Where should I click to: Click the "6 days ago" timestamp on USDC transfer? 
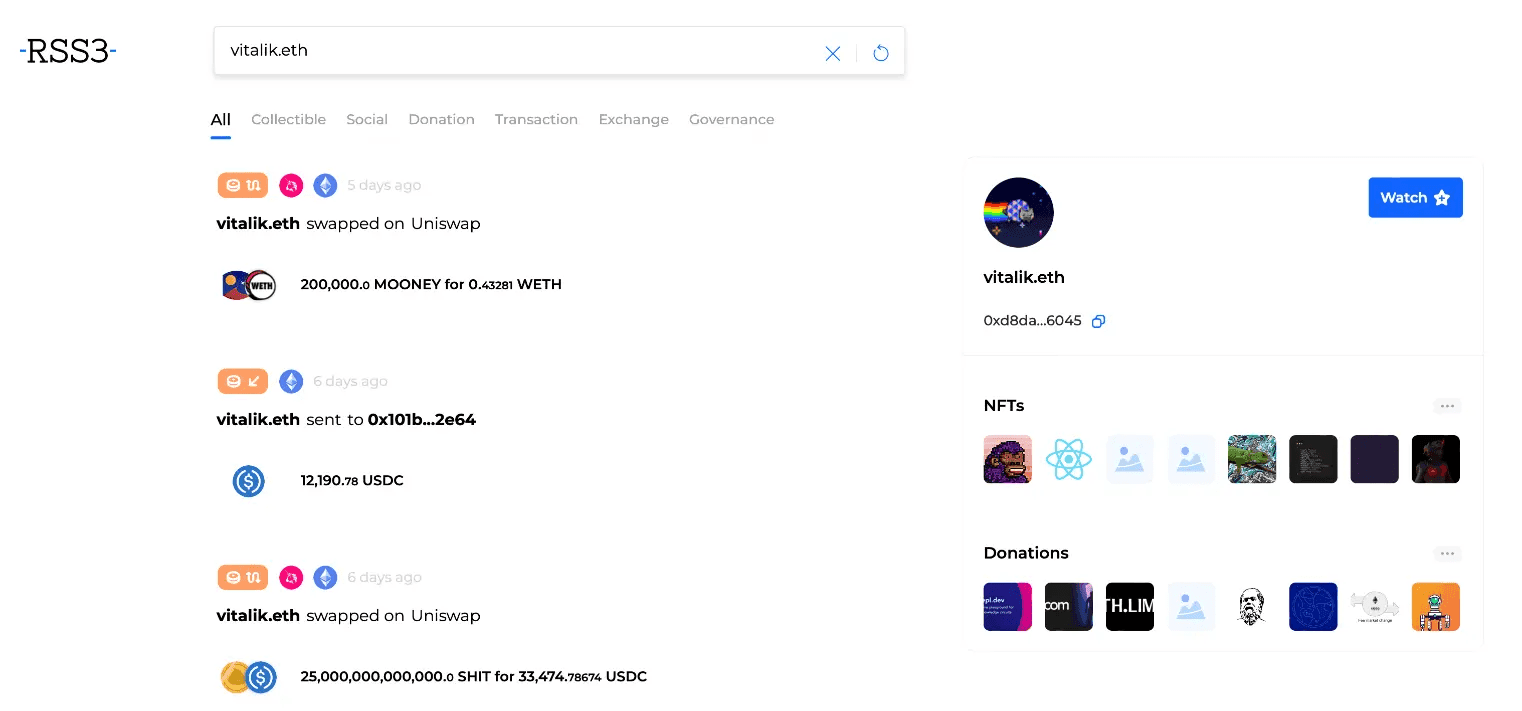(x=350, y=381)
